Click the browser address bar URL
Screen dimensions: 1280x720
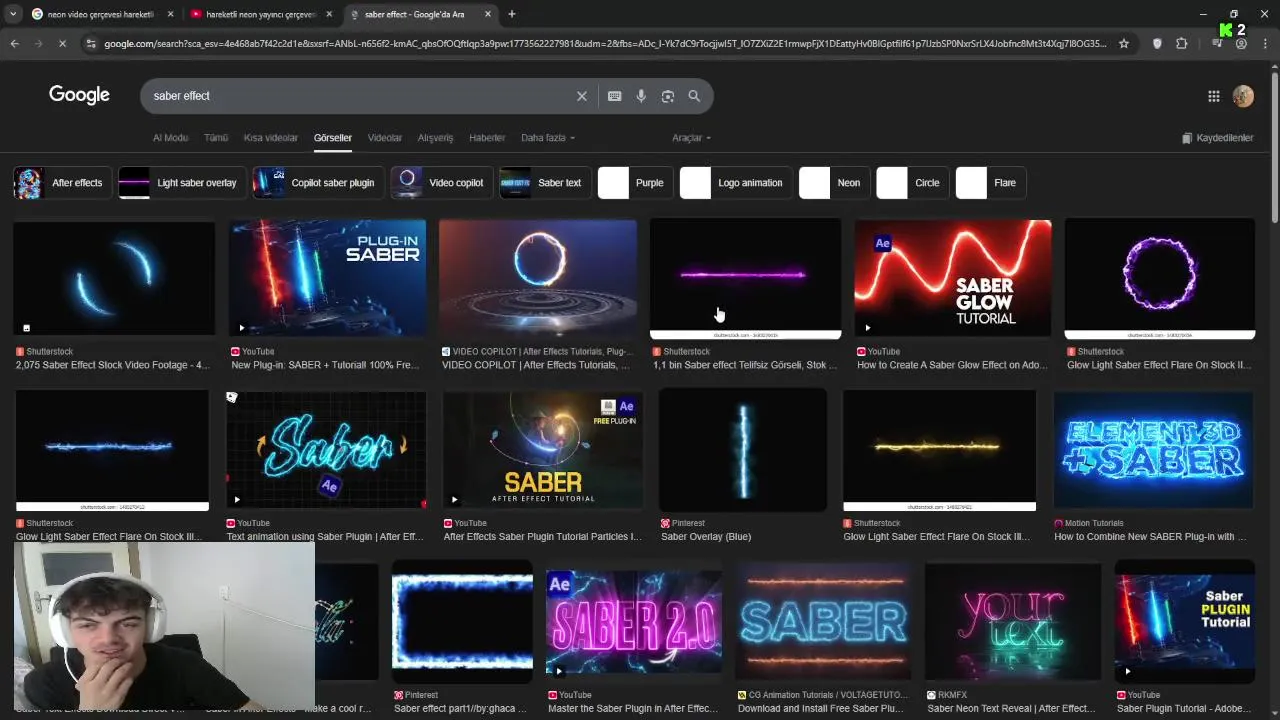point(605,44)
